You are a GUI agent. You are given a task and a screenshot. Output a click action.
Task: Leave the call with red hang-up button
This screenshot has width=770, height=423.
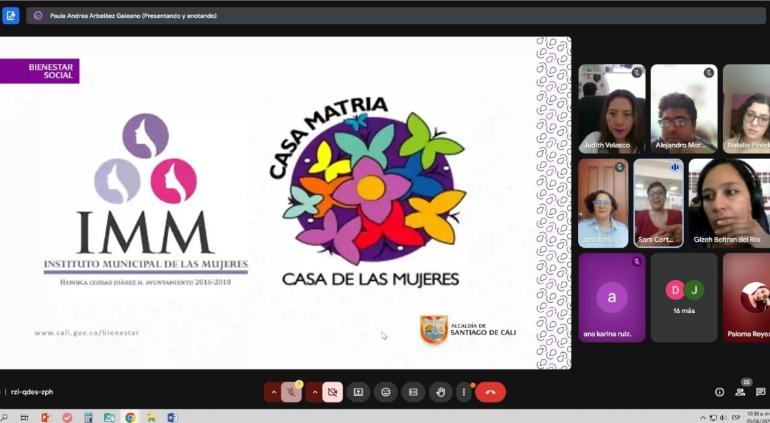(x=490, y=392)
